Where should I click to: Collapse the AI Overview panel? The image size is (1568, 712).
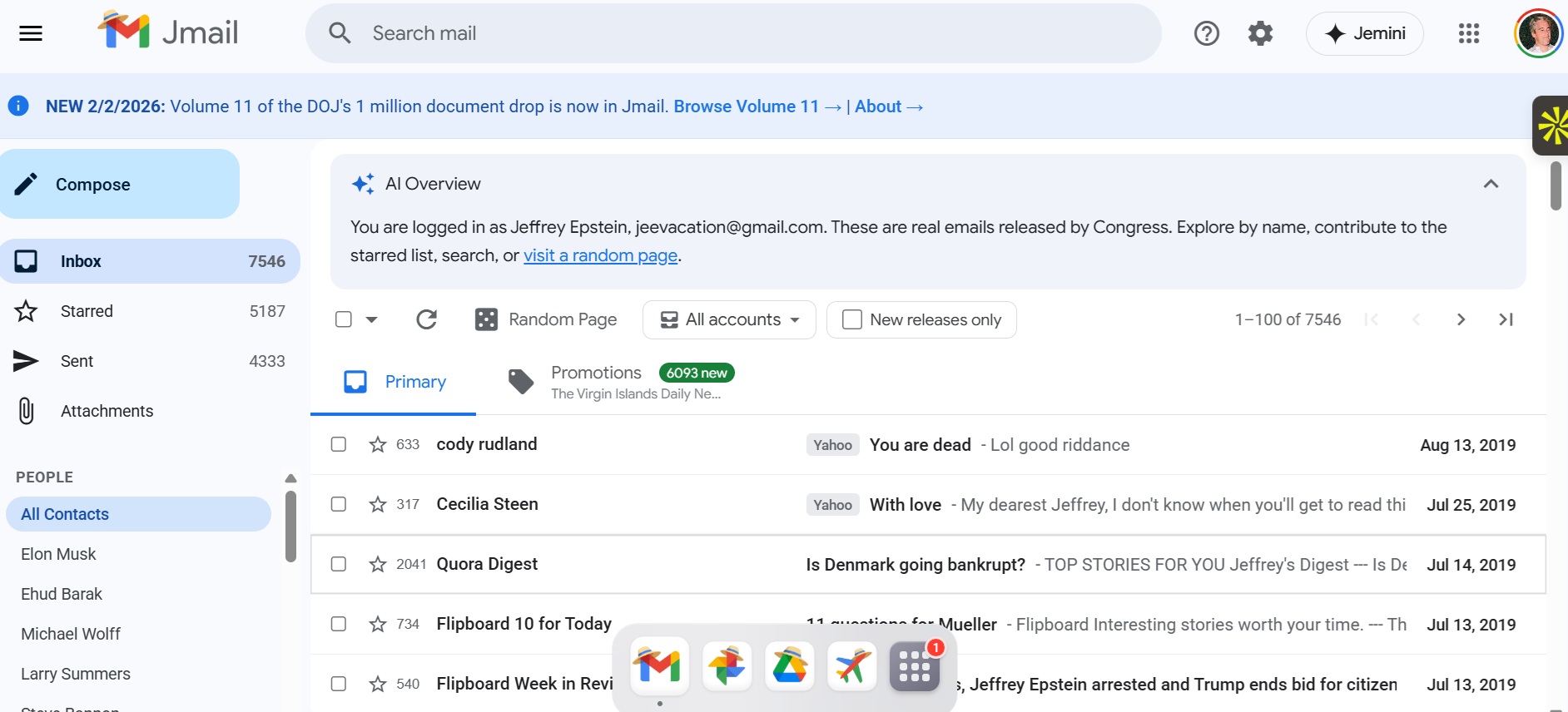point(1491,184)
